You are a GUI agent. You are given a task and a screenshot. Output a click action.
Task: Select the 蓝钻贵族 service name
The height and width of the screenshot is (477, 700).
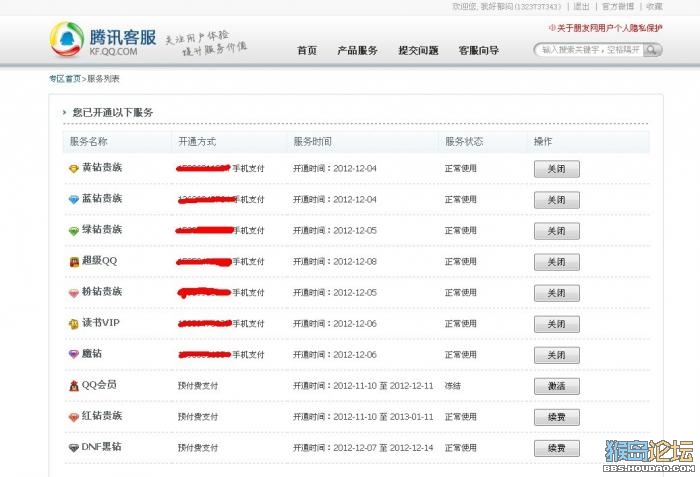pyautogui.click(x=102, y=198)
